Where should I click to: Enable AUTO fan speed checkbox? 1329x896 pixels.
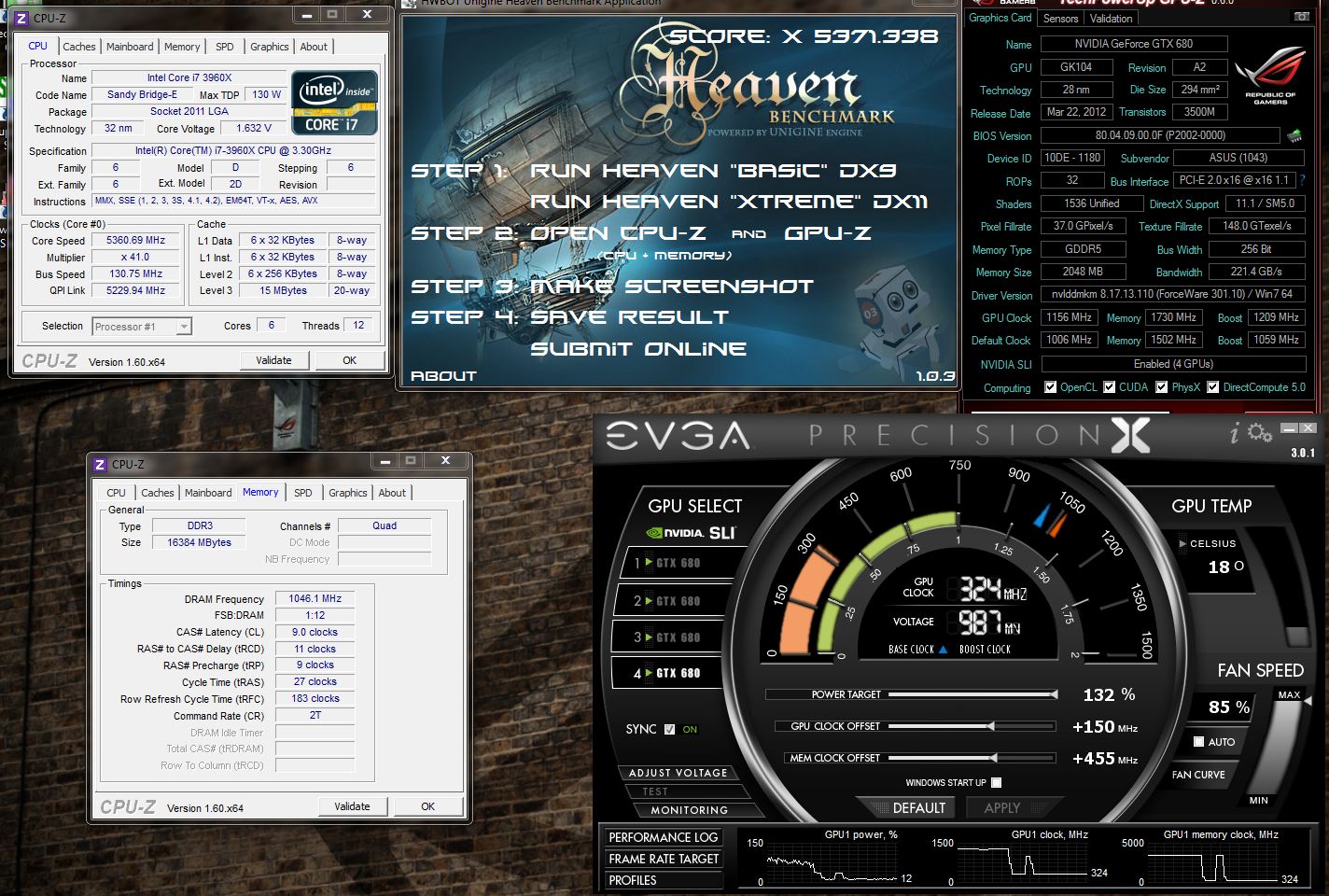pyautogui.click(x=1199, y=742)
